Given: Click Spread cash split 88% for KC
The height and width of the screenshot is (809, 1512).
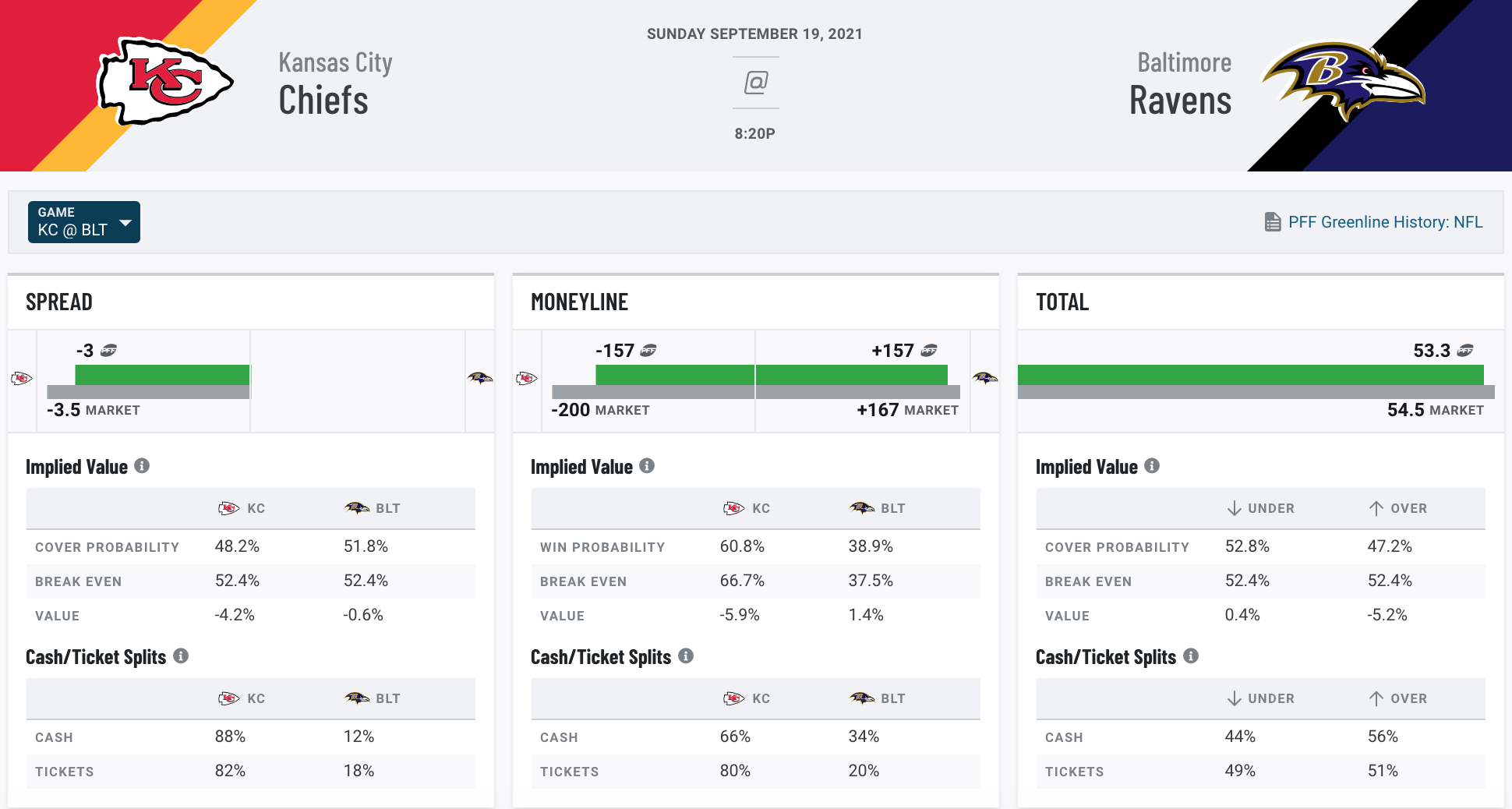Looking at the screenshot, I should (x=230, y=737).
